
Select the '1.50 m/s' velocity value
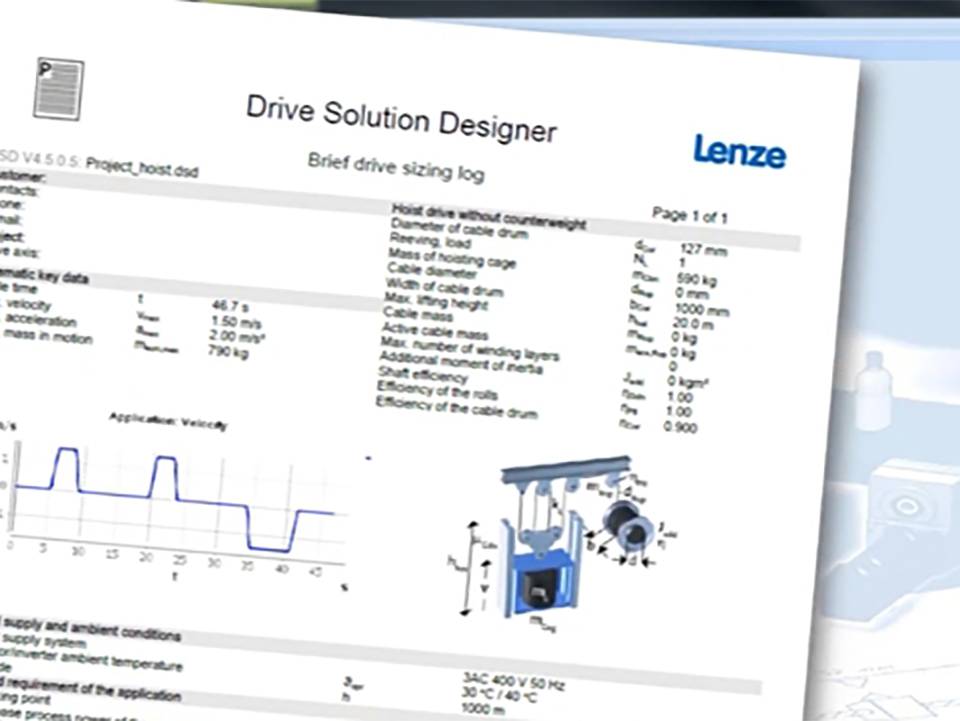pos(236,321)
